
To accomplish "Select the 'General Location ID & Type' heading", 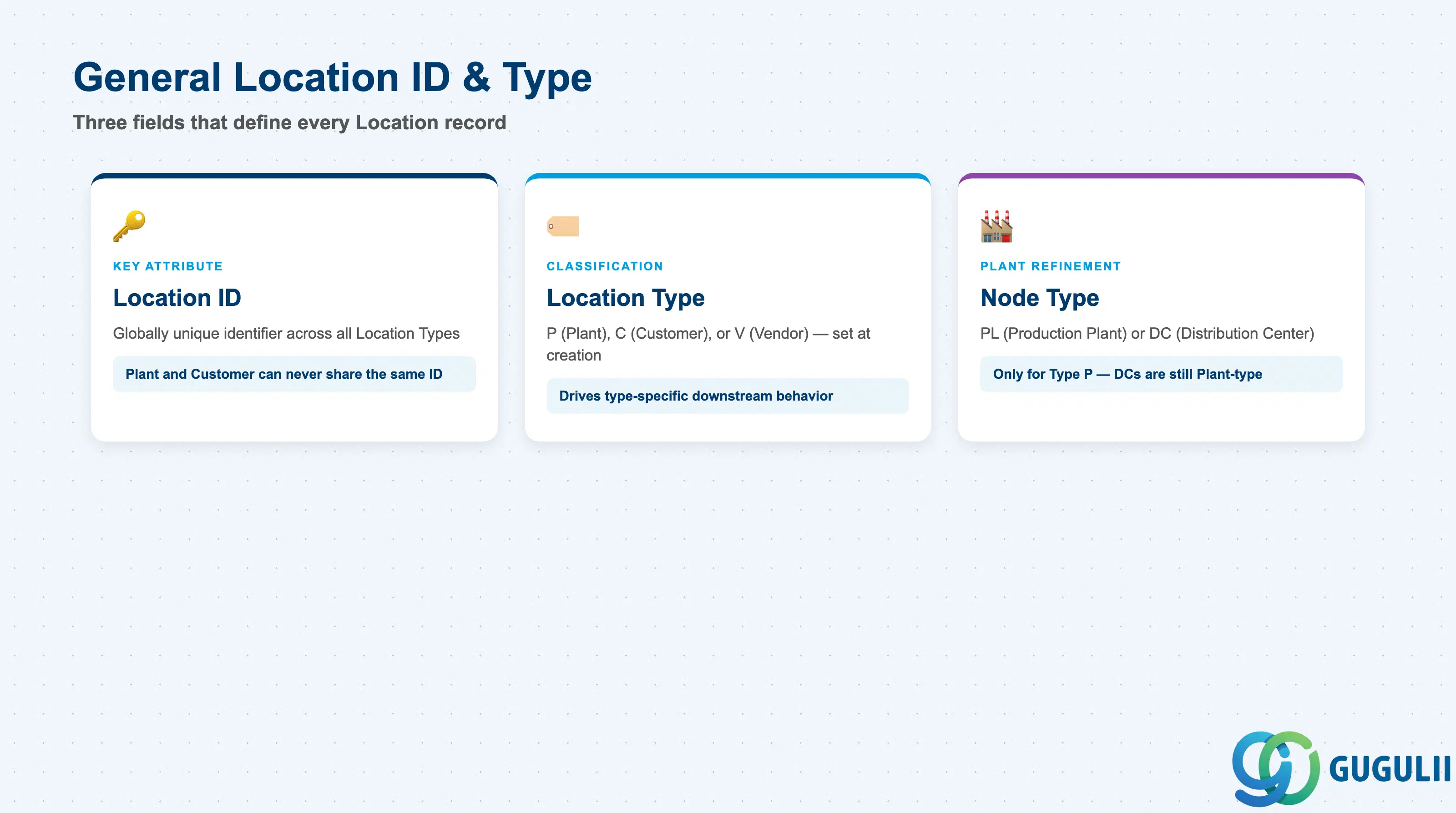I will [x=332, y=77].
